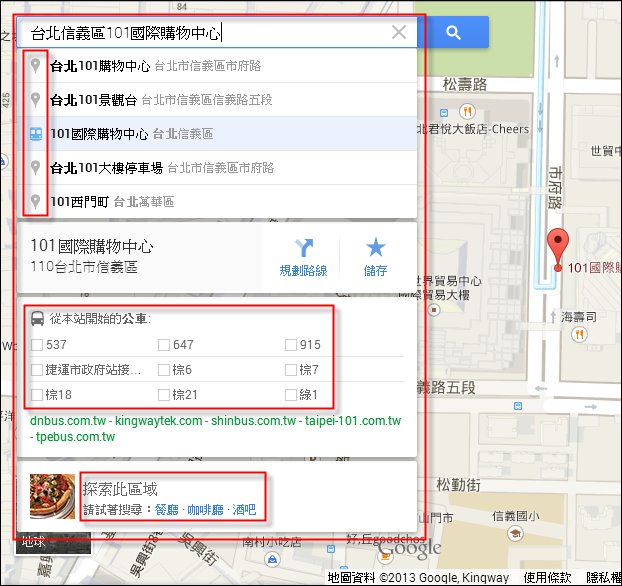
Task: Click the 儲存 star icon
Action: point(375,247)
